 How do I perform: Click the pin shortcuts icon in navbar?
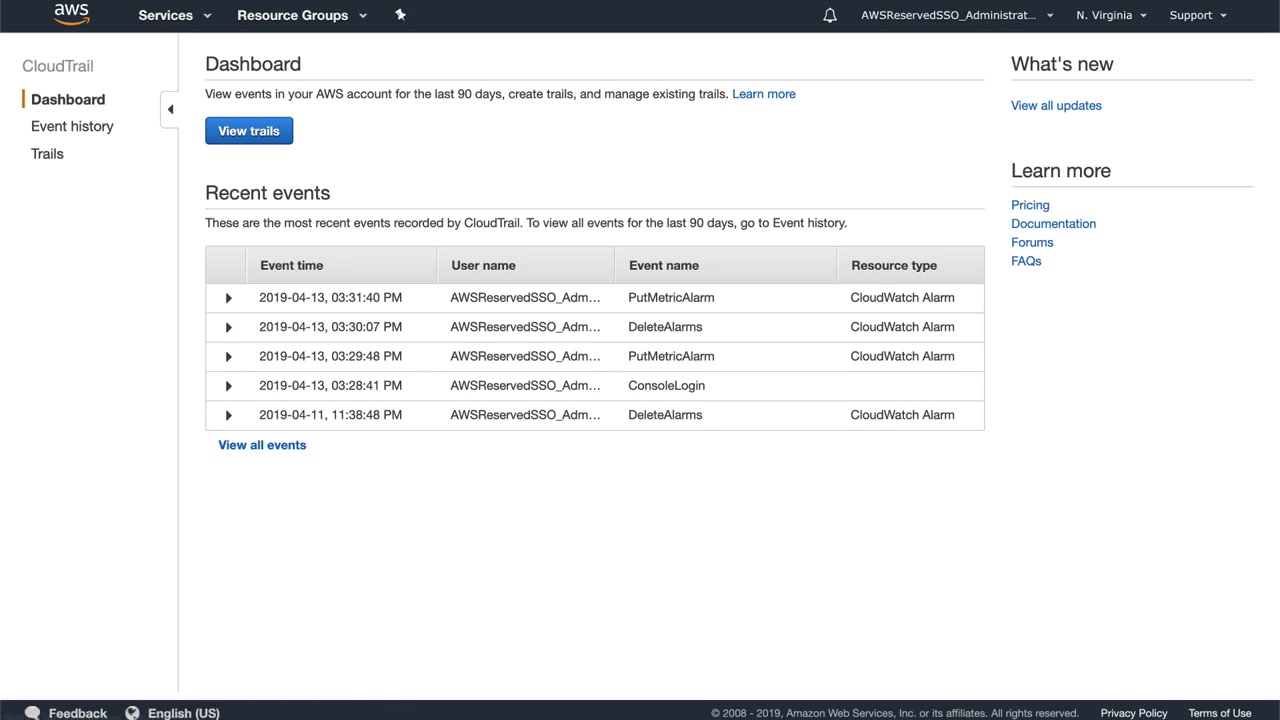point(400,15)
